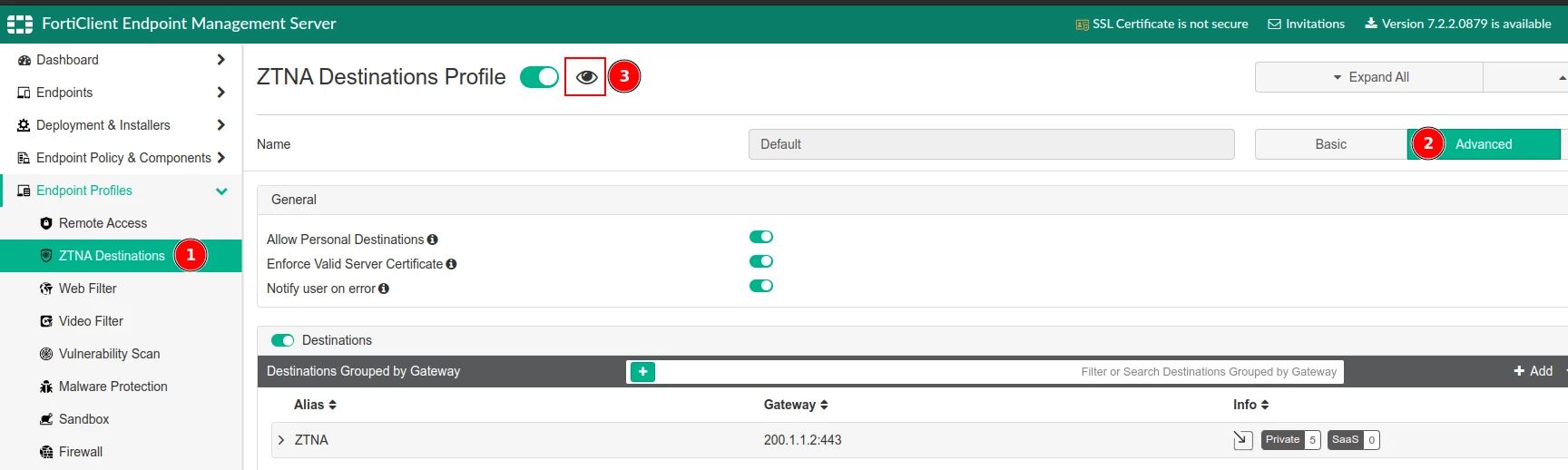Expand the Endpoints menu chevron

click(x=220, y=93)
